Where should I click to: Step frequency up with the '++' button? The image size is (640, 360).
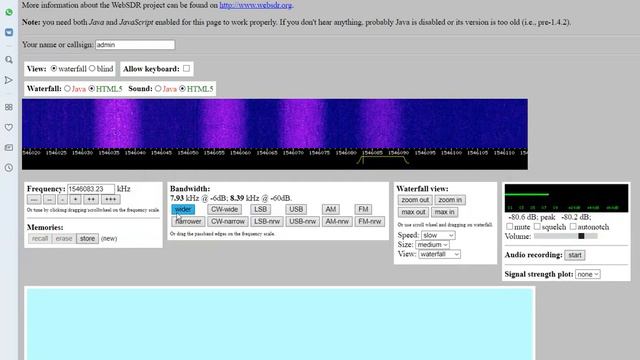pyautogui.click(x=91, y=200)
